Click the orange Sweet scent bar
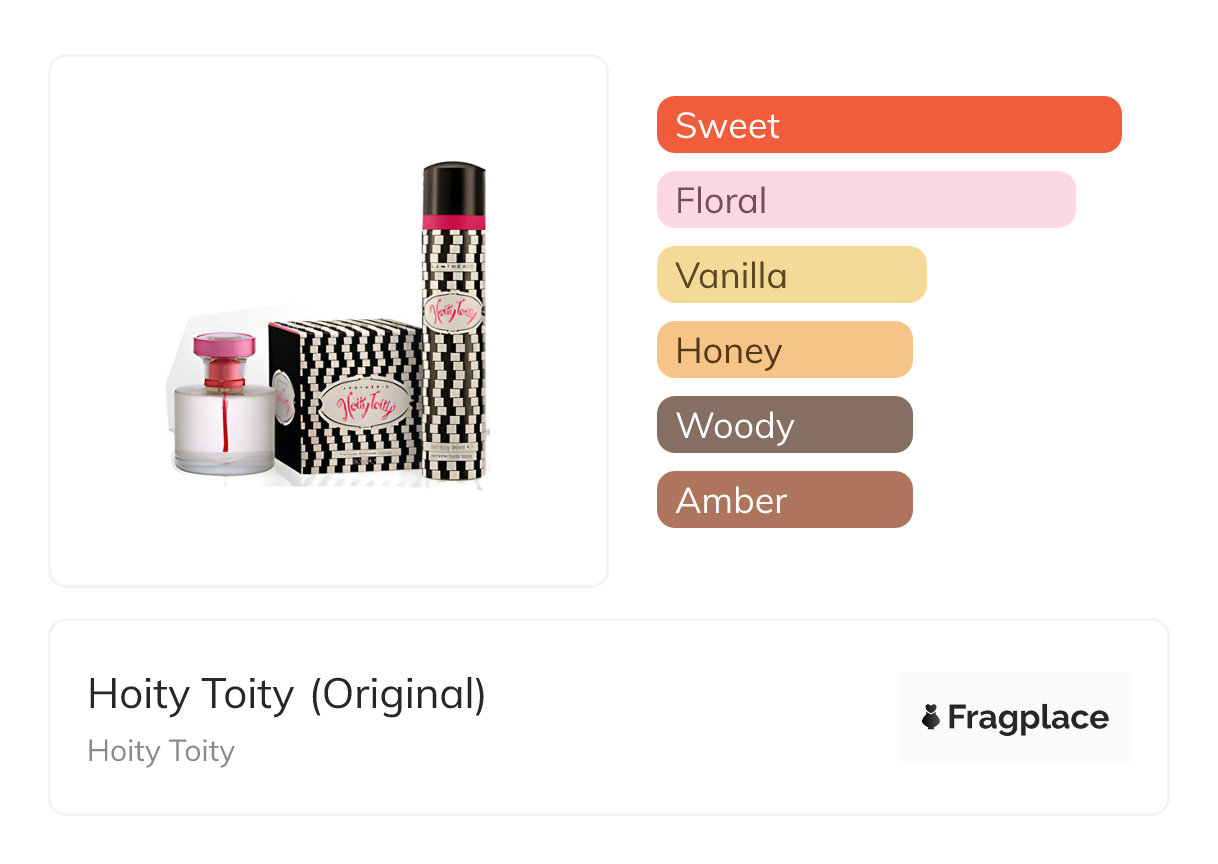 [x=888, y=125]
